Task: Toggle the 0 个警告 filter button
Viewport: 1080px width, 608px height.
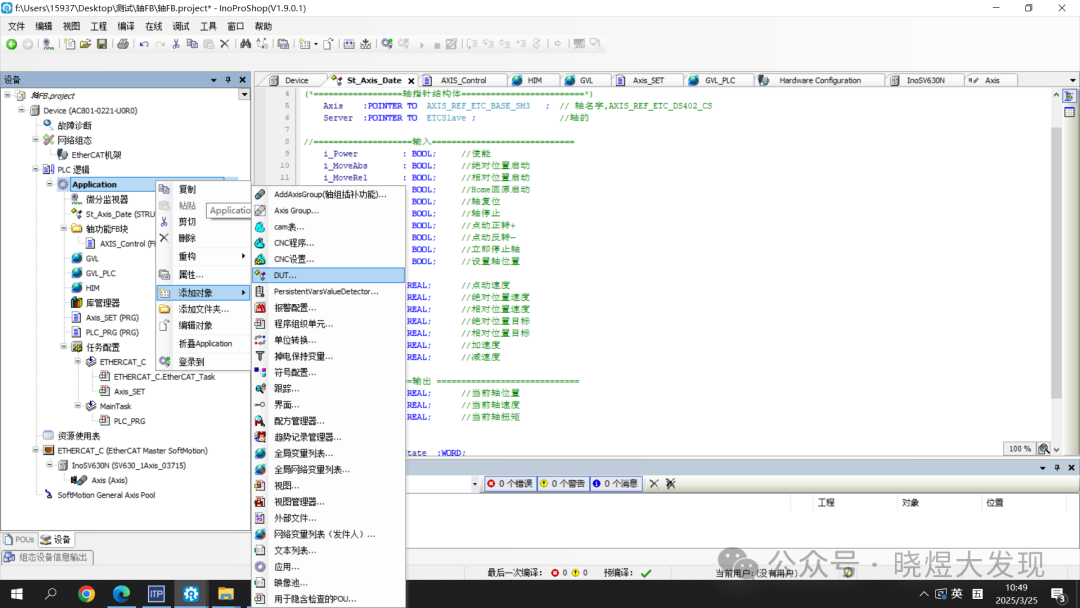Action: pos(562,484)
